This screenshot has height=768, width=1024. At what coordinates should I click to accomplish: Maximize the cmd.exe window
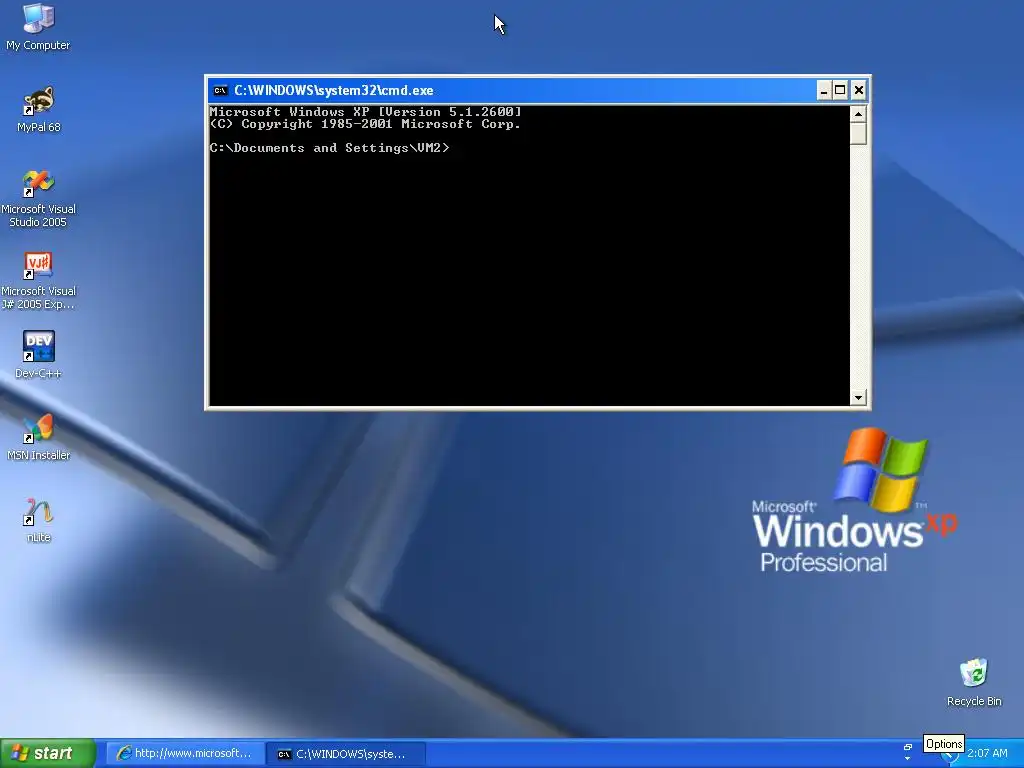click(840, 91)
